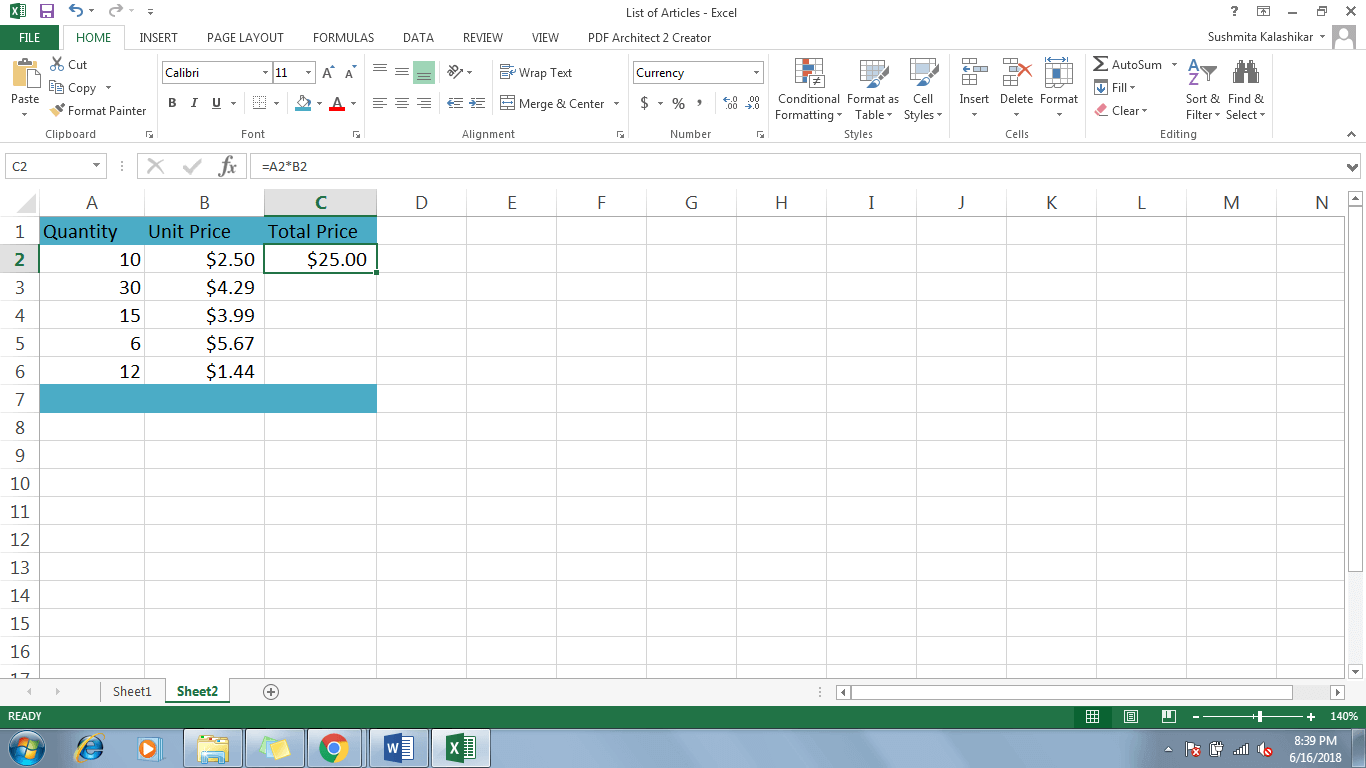
Task: Open Conditional Formatting
Action: pos(807,89)
